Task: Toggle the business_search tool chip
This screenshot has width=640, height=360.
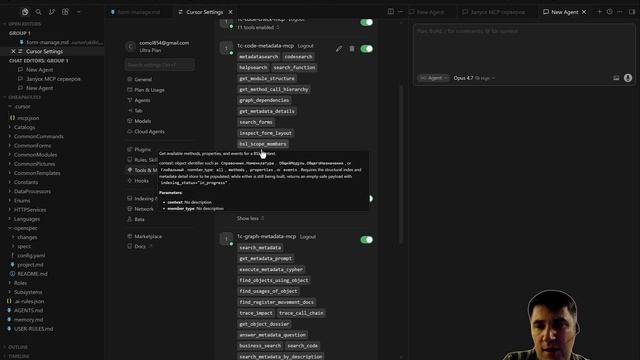Action: (260, 346)
